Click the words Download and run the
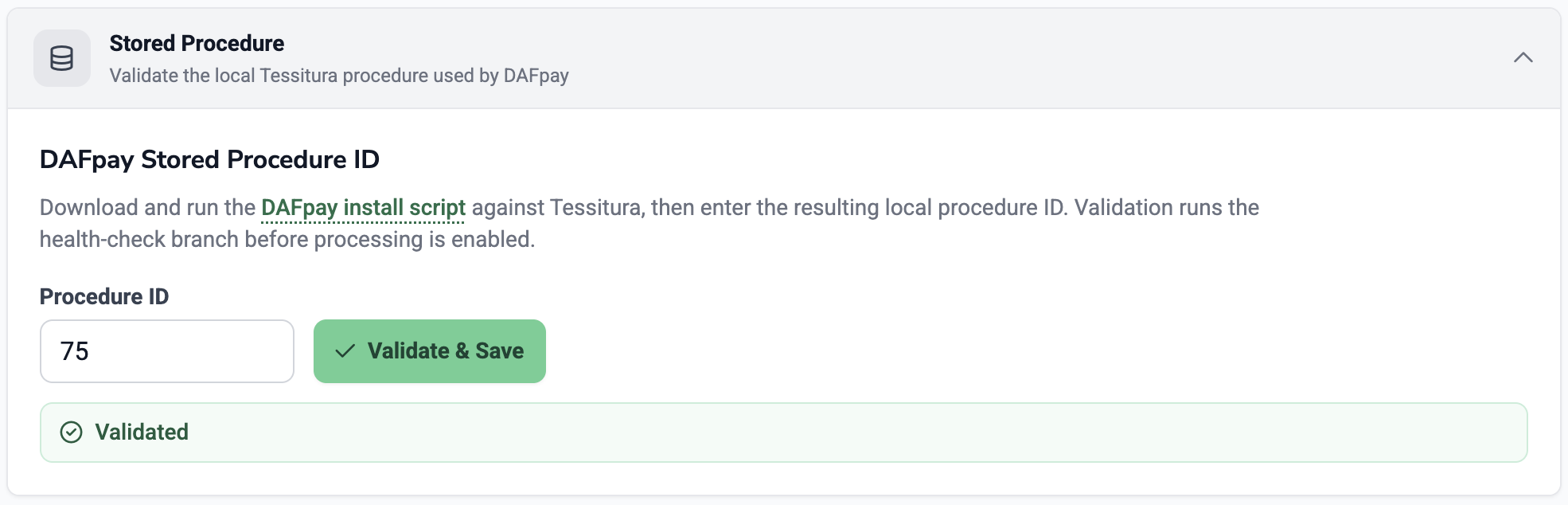Viewport: 1568px width, 505px height. pos(147,208)
